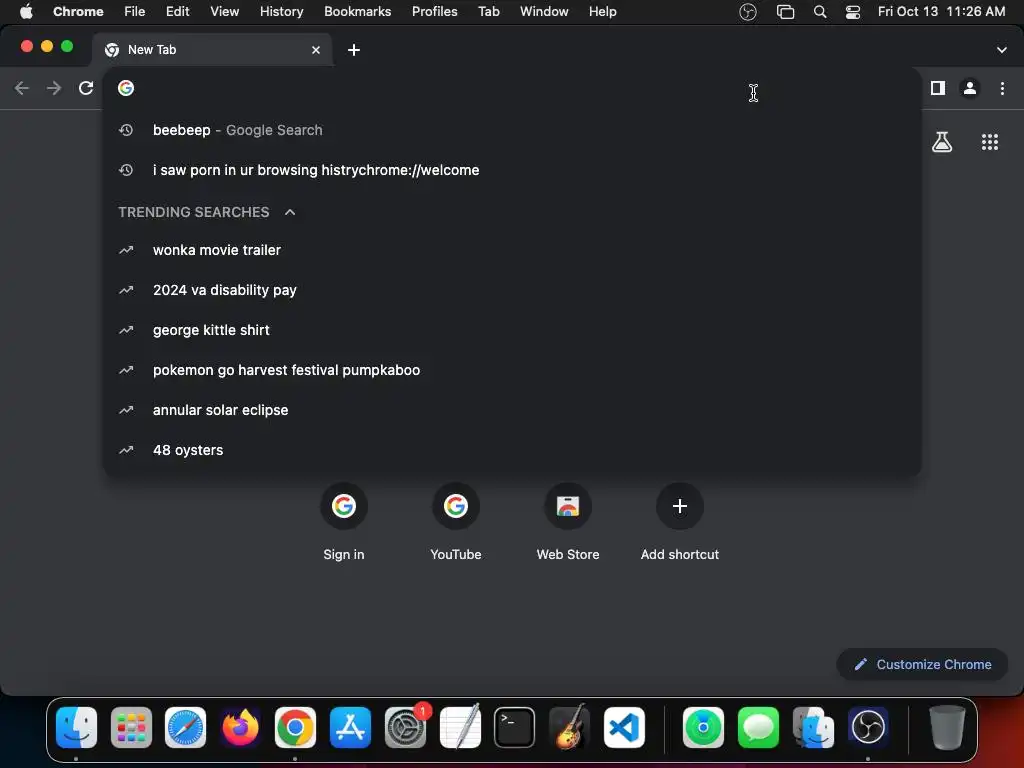The height and width of the screenshot is (768, 1024).
Task: Open Control Center in the menu bar
Action: click(853, 12)
